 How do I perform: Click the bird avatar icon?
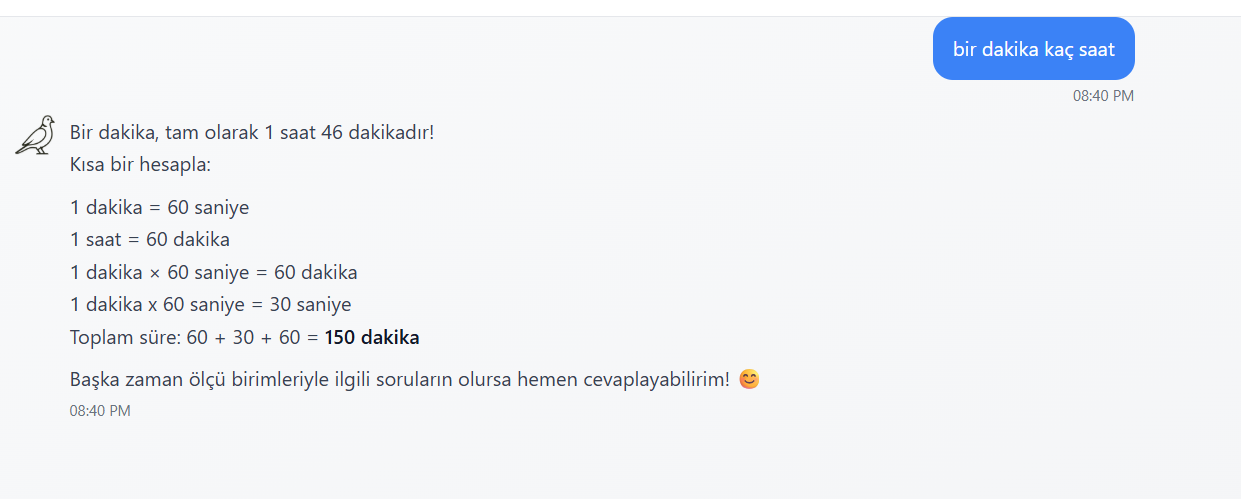click(x=35, y=135)
